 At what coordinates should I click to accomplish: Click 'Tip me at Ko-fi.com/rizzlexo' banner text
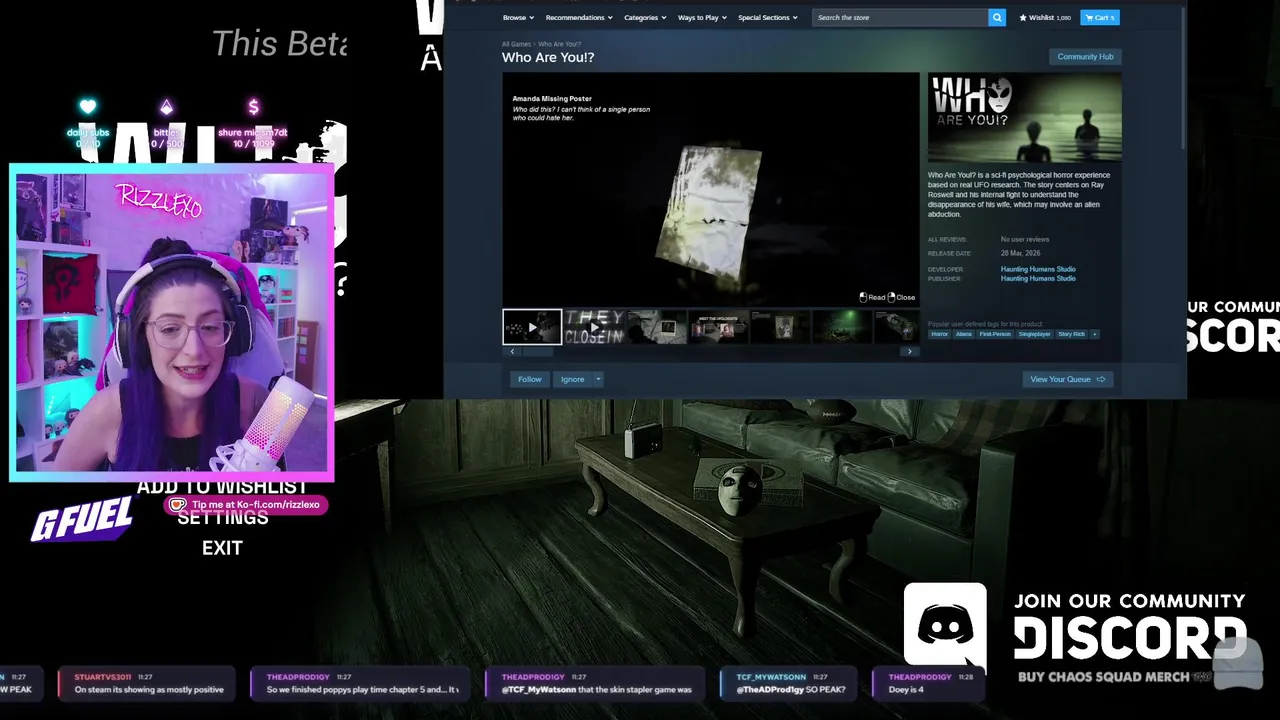pyautogui.click(x=255, y=505)
